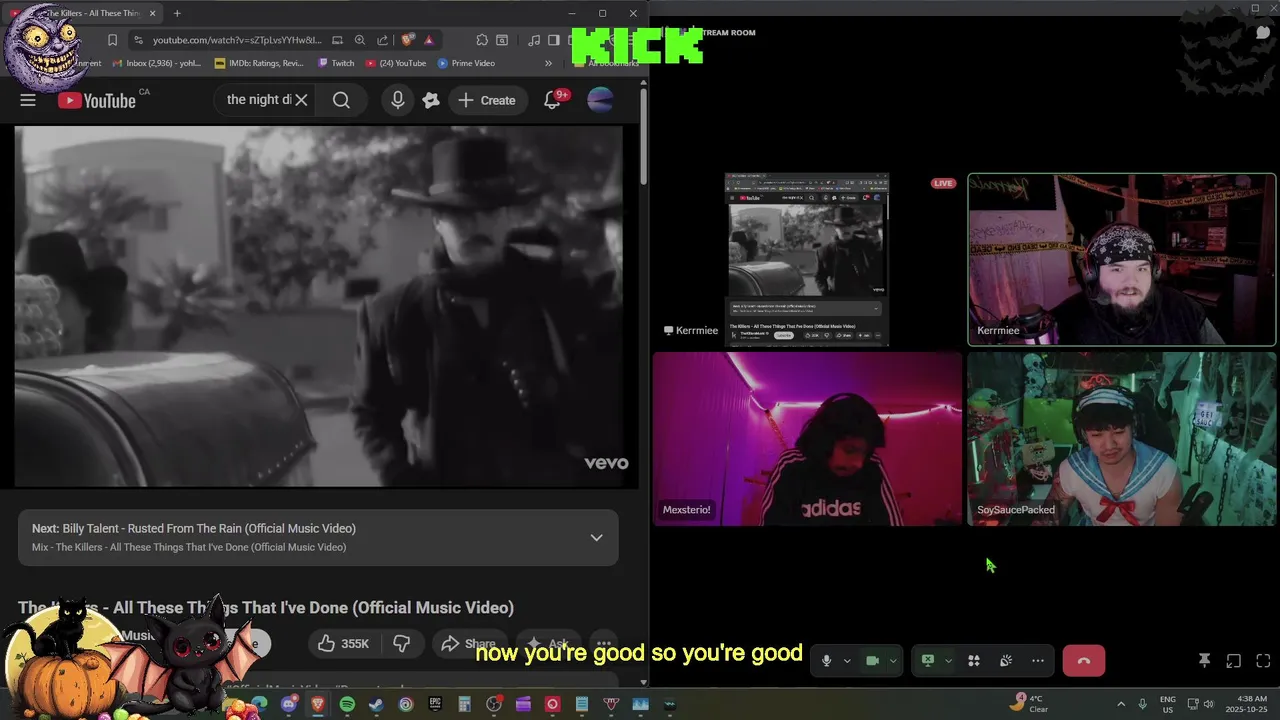Viewport: 1280px width, 720px height.
Task: Close the Killers YouTube tab
Action: [x=152, y=13]
